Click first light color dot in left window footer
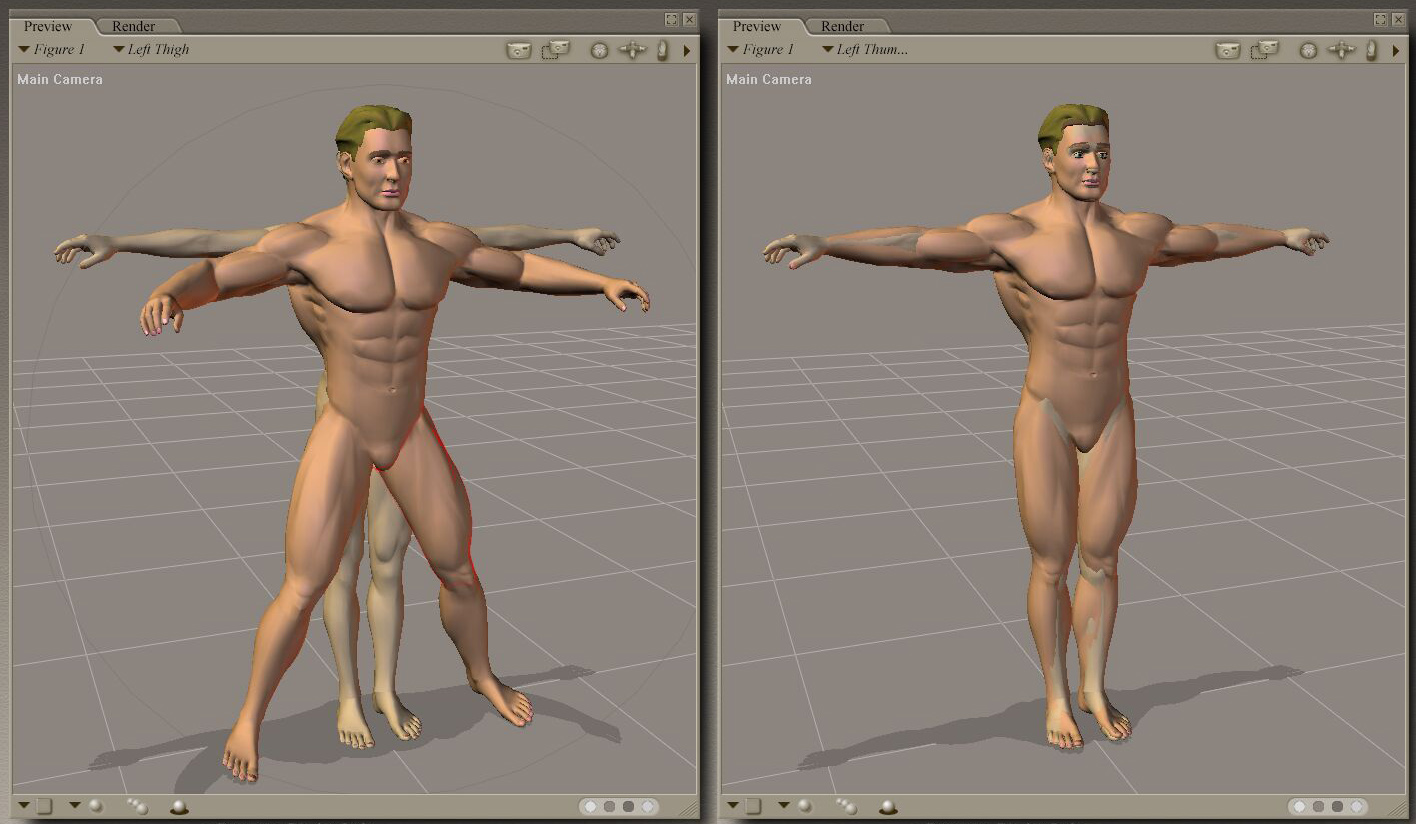The width and height of the screenshot is (1416, 824). click(x=590, y=806)
